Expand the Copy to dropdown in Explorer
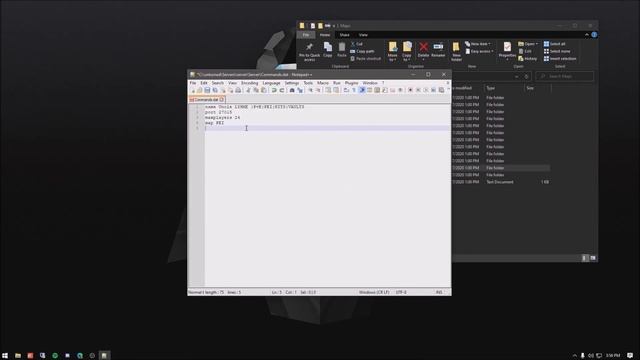This screenshot has height=360, width=640. [x=407, y=60]
